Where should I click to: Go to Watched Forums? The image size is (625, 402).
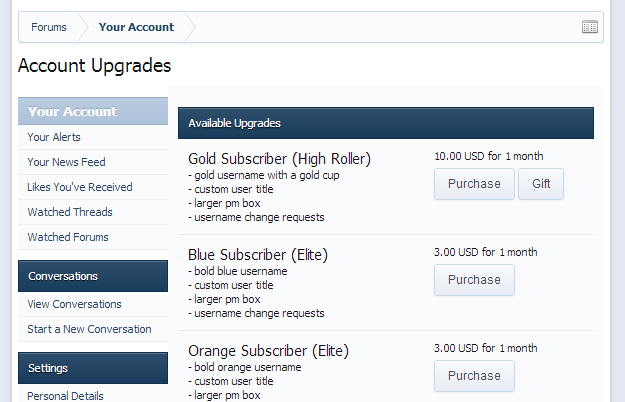click(x=68, y=237)
